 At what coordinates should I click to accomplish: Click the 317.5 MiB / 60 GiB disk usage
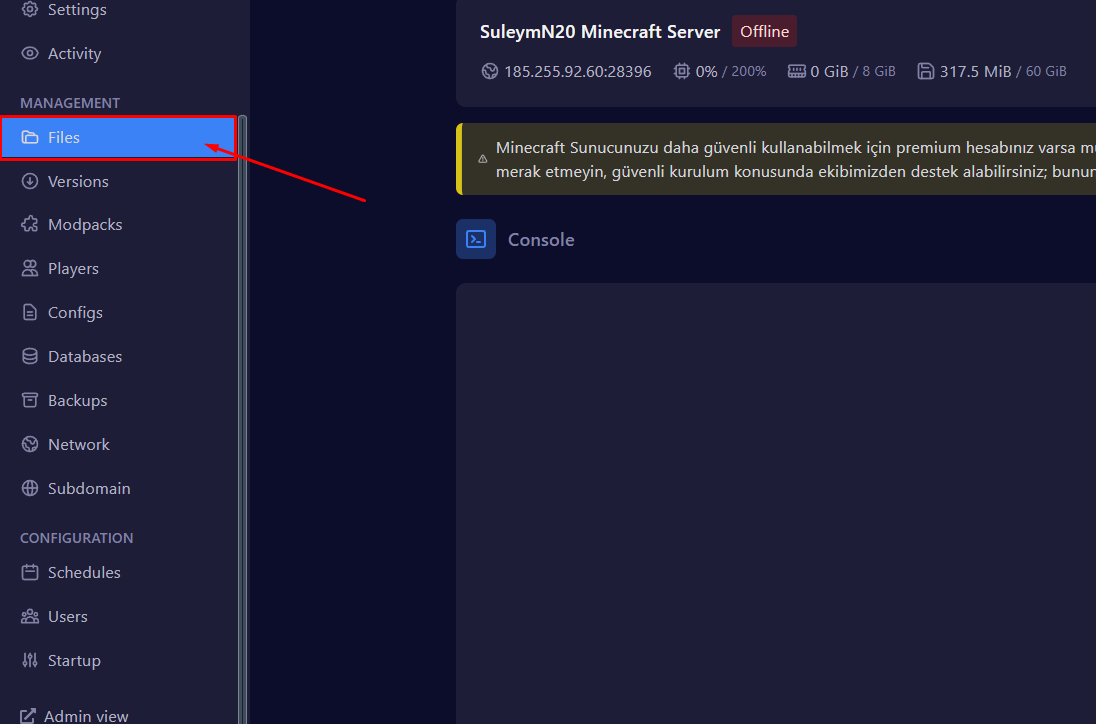click(x=1003, y=71)
